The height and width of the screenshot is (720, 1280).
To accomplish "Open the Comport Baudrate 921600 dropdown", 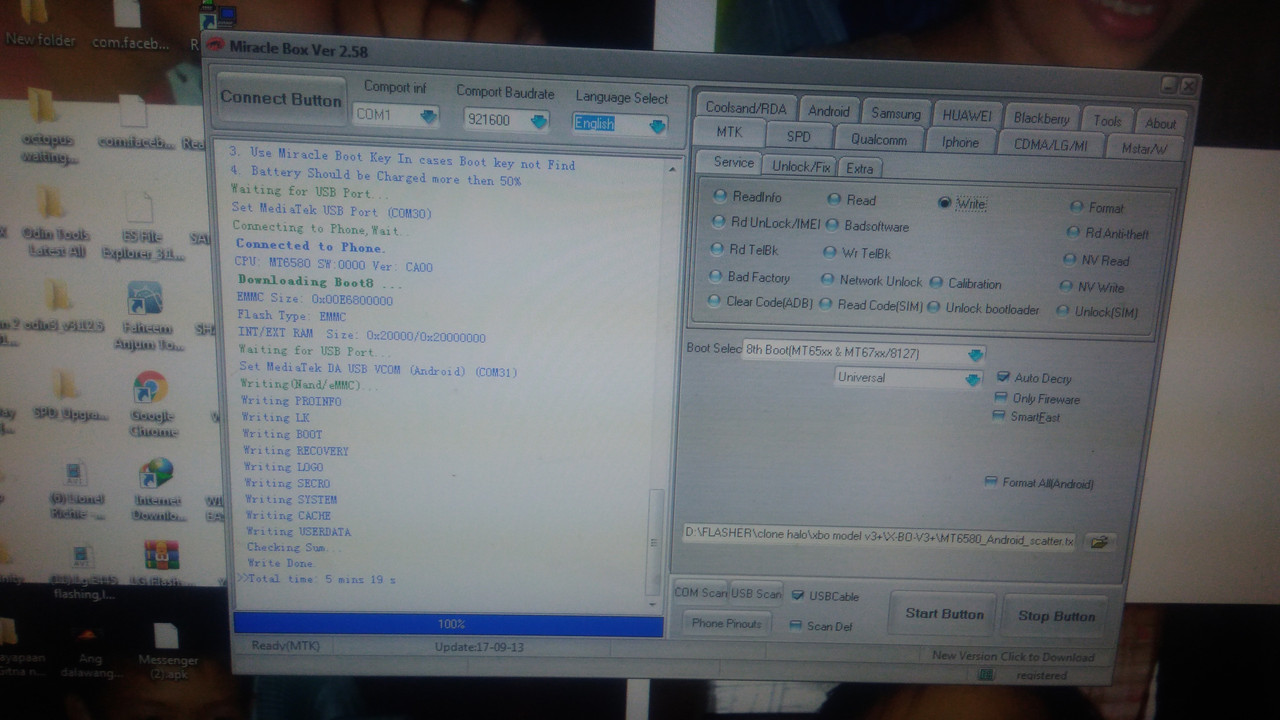I will [x=507, y=120].
